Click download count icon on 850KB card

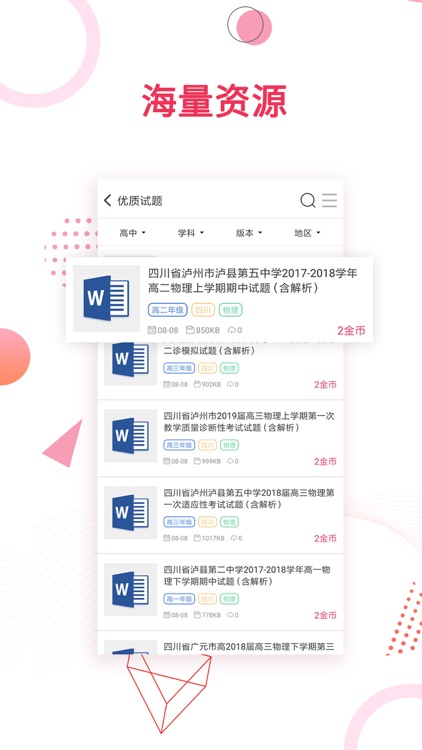(x=232, y=330)
